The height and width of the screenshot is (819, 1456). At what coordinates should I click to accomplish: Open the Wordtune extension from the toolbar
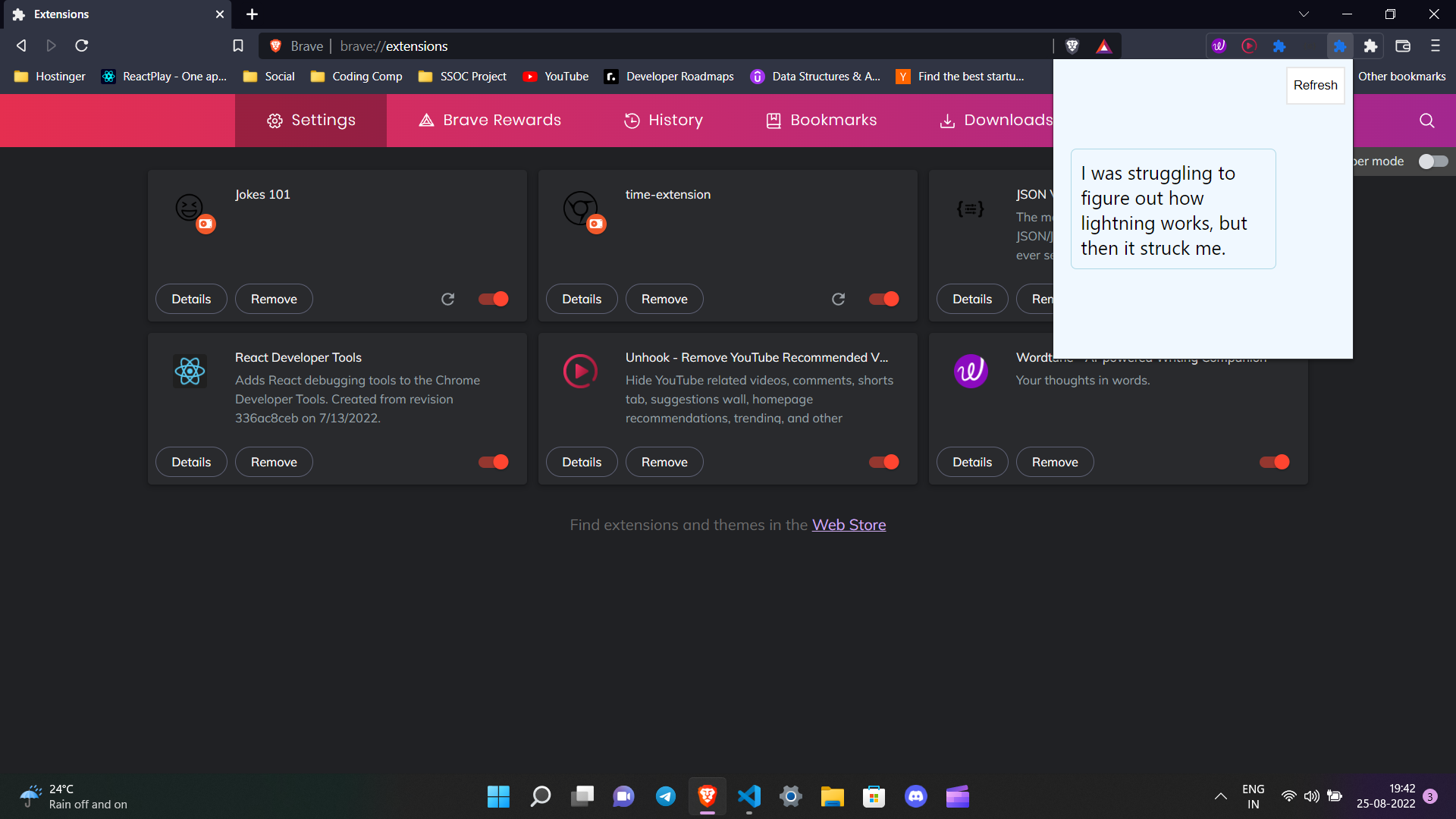click(1219, 45)
